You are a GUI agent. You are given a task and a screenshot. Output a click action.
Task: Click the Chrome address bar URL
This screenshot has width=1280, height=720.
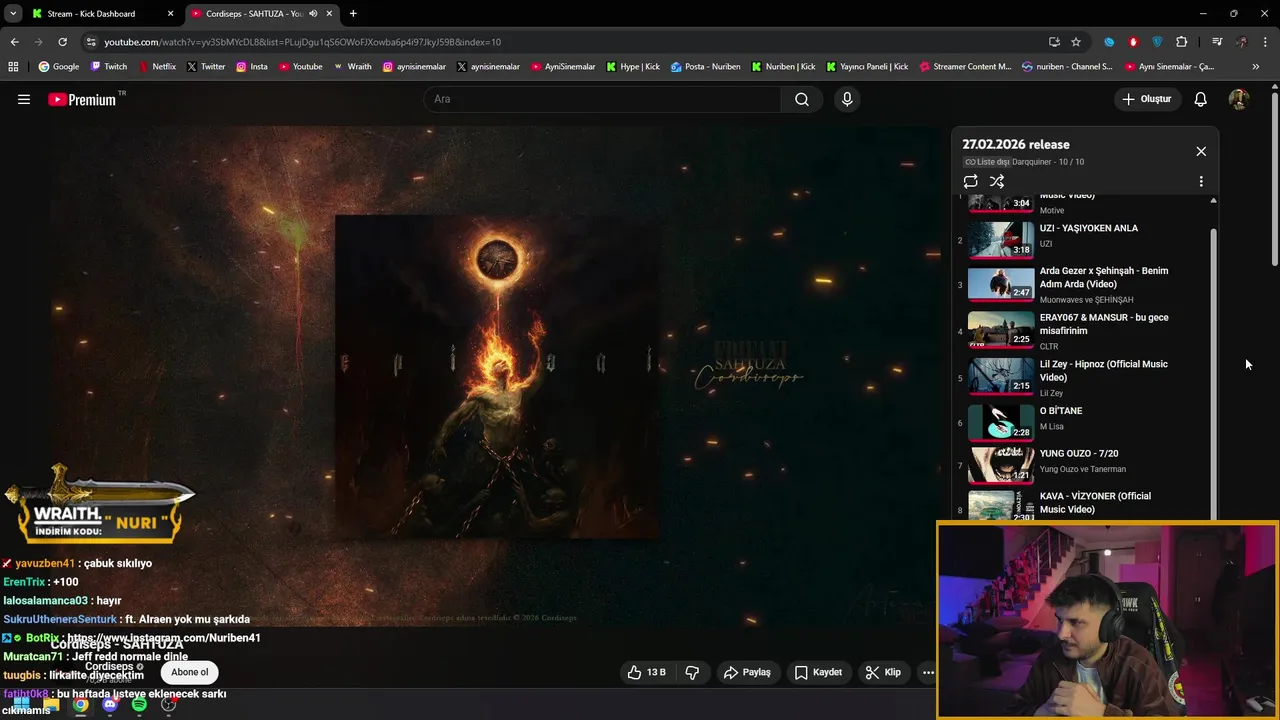(302, 42)
